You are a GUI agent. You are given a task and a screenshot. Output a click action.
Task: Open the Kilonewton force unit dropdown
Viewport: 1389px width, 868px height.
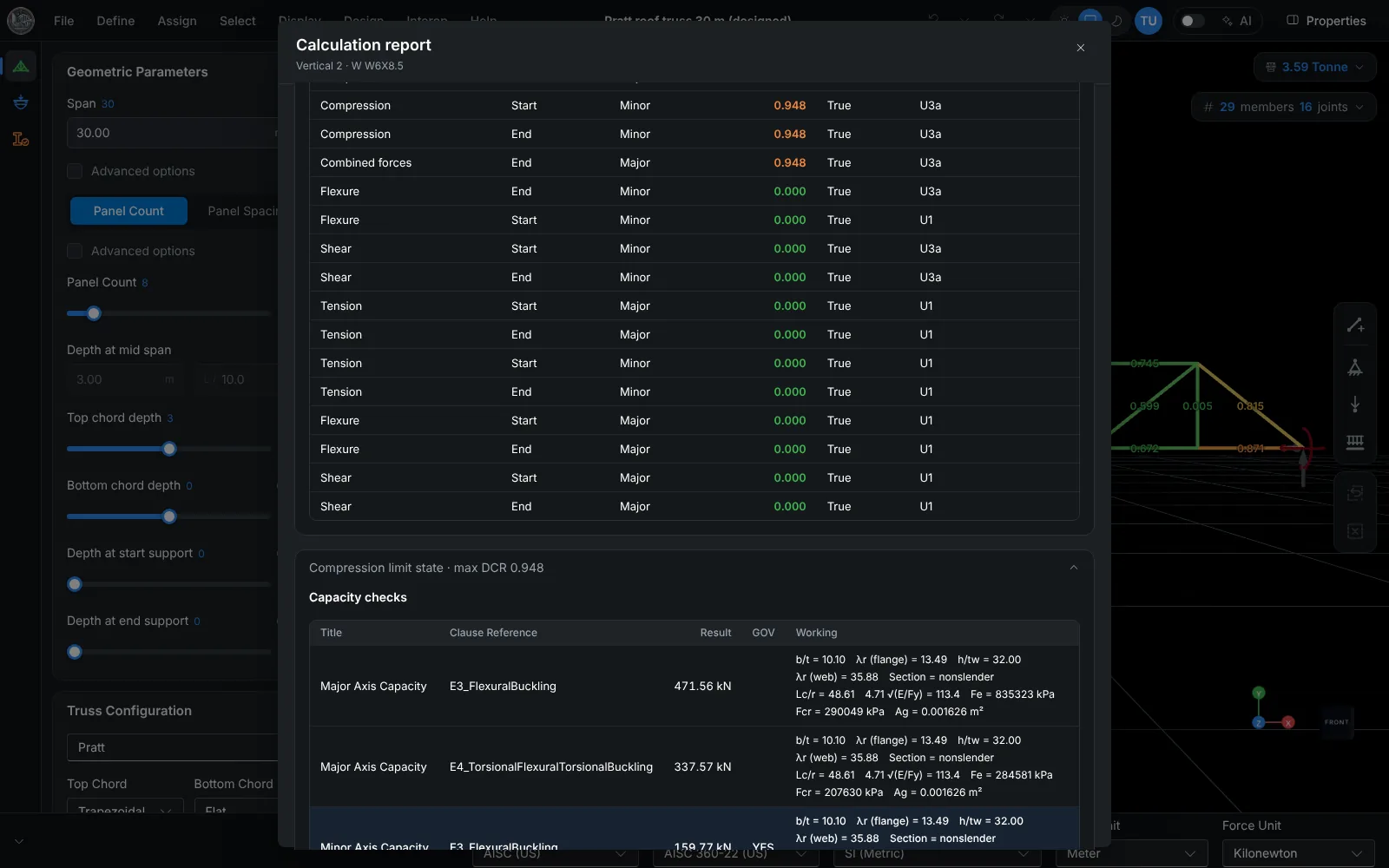point(1299,853)
